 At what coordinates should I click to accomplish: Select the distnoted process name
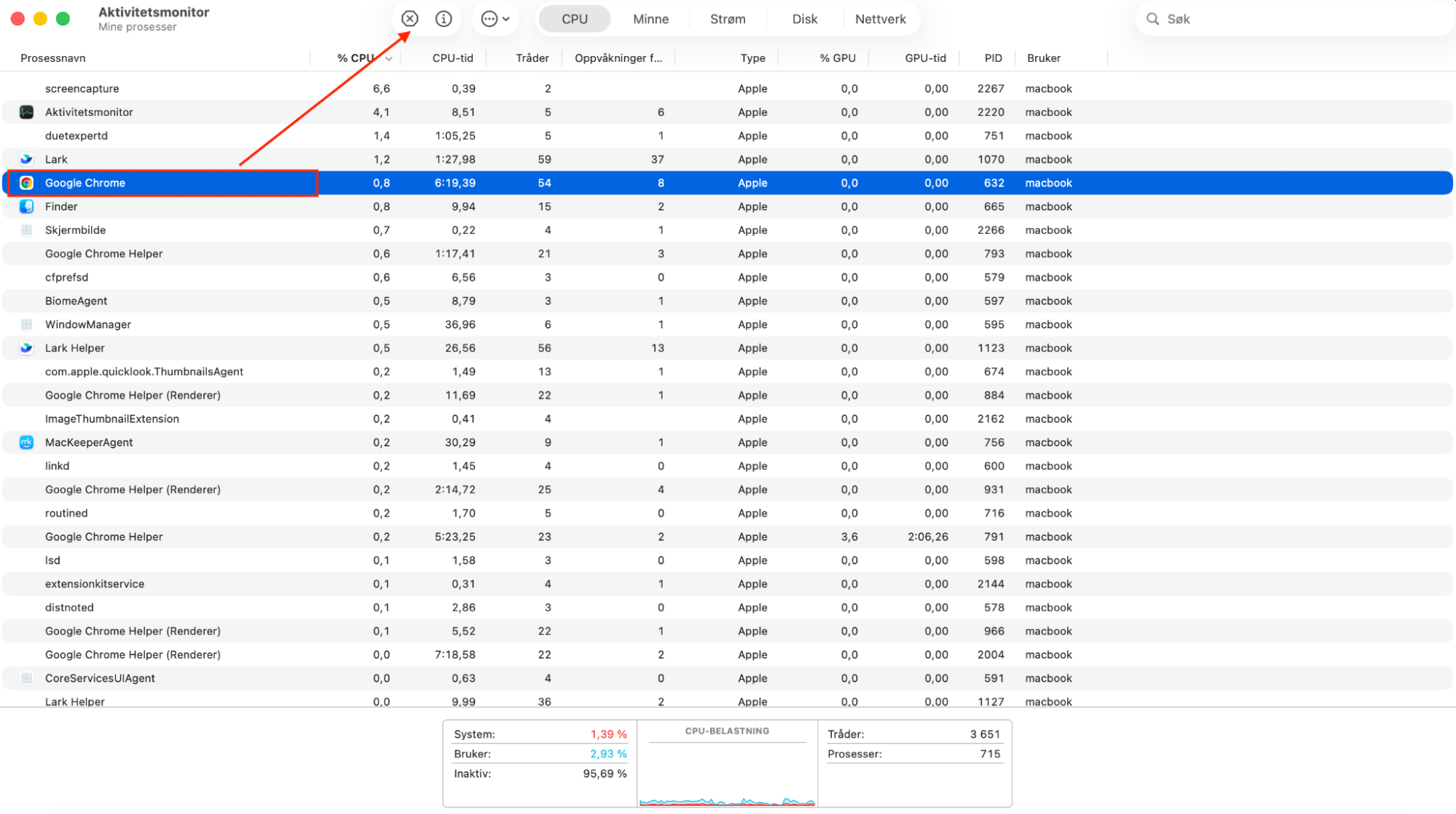(68, 608)
